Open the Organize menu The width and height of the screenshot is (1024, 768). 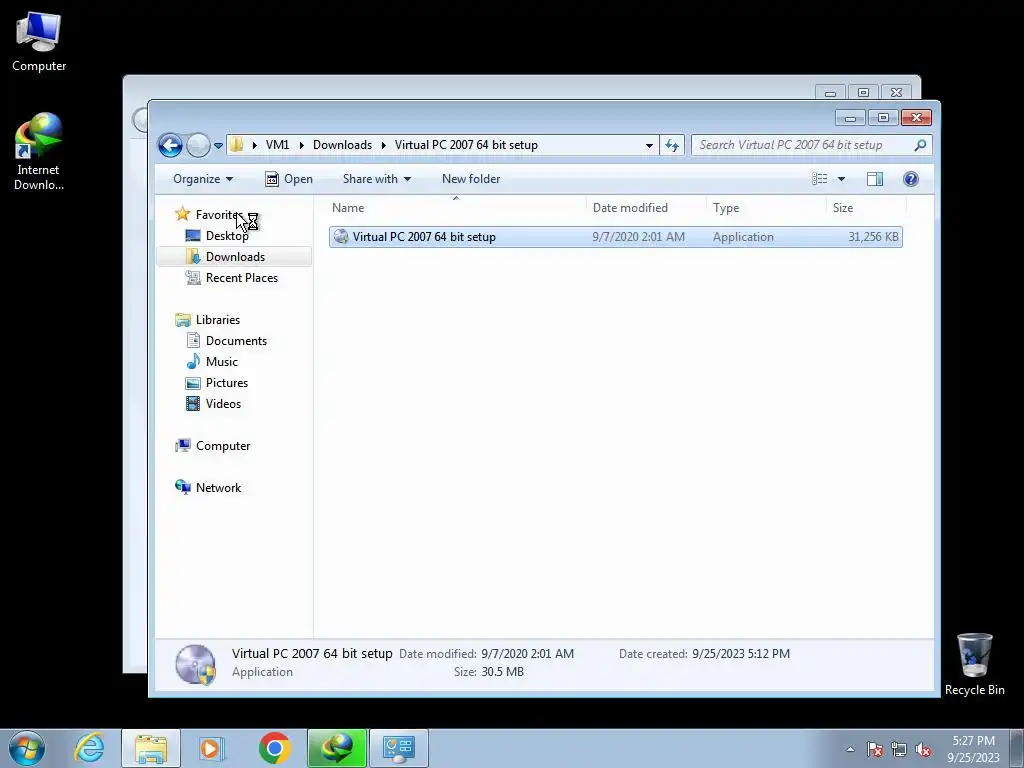pyautogui.click(x=202, y=179)
